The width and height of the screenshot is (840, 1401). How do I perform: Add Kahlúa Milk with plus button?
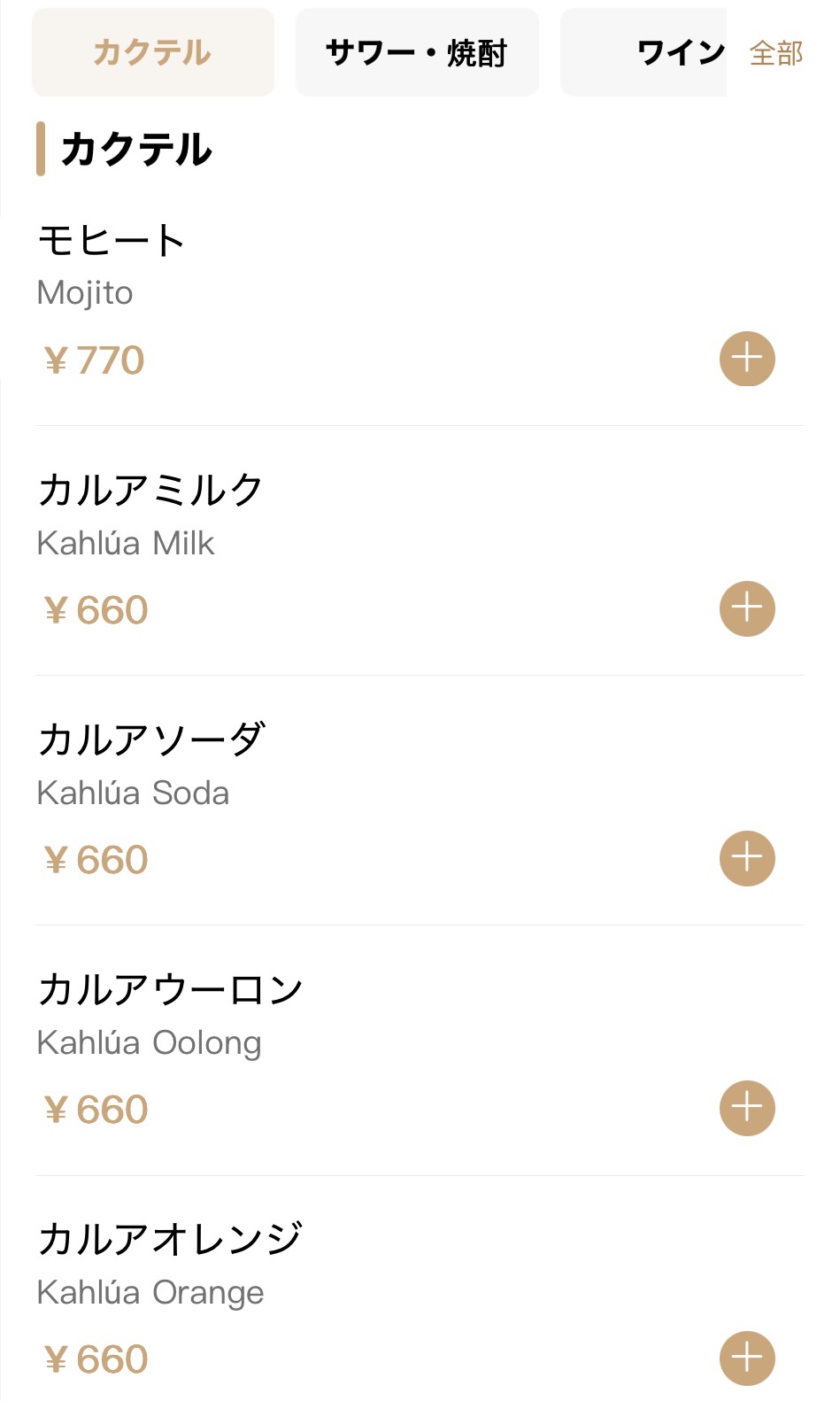(x=747, y=608)
